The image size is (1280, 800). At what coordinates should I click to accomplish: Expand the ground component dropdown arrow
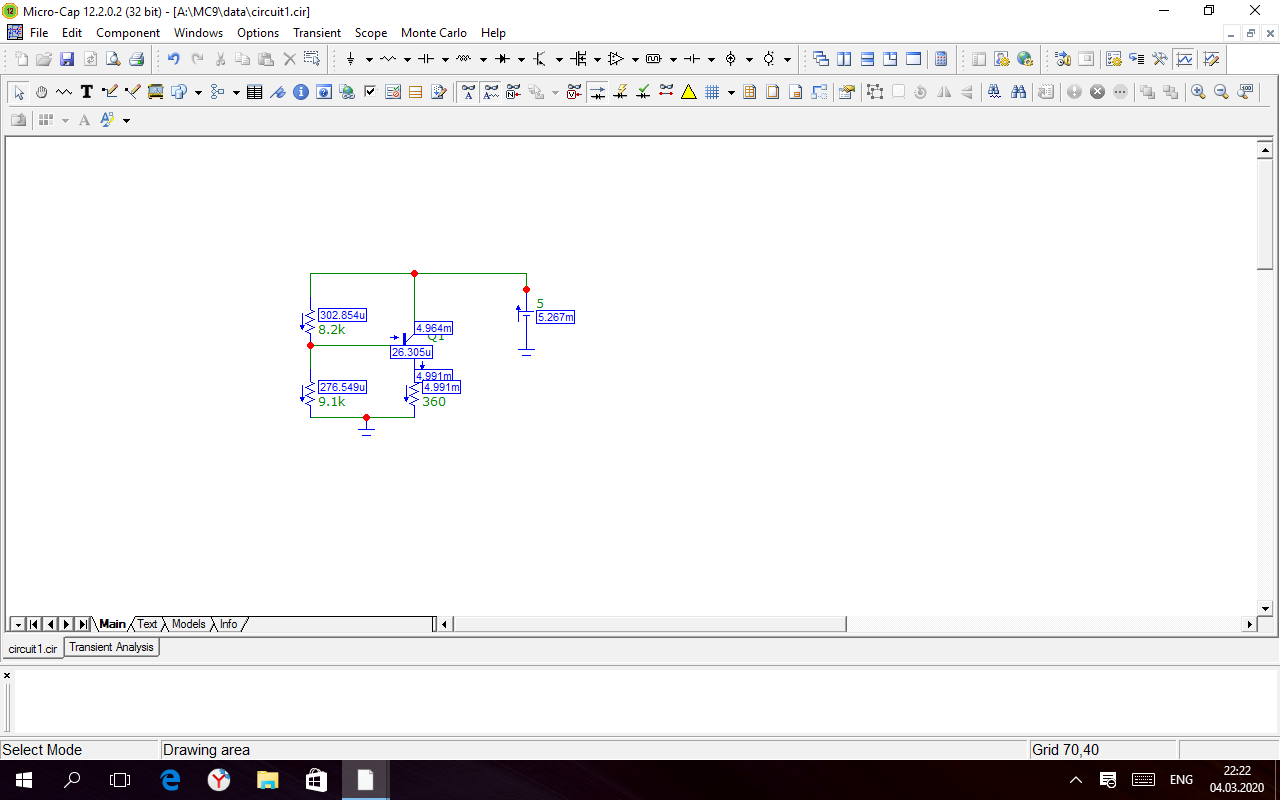(x=369, y=59)
